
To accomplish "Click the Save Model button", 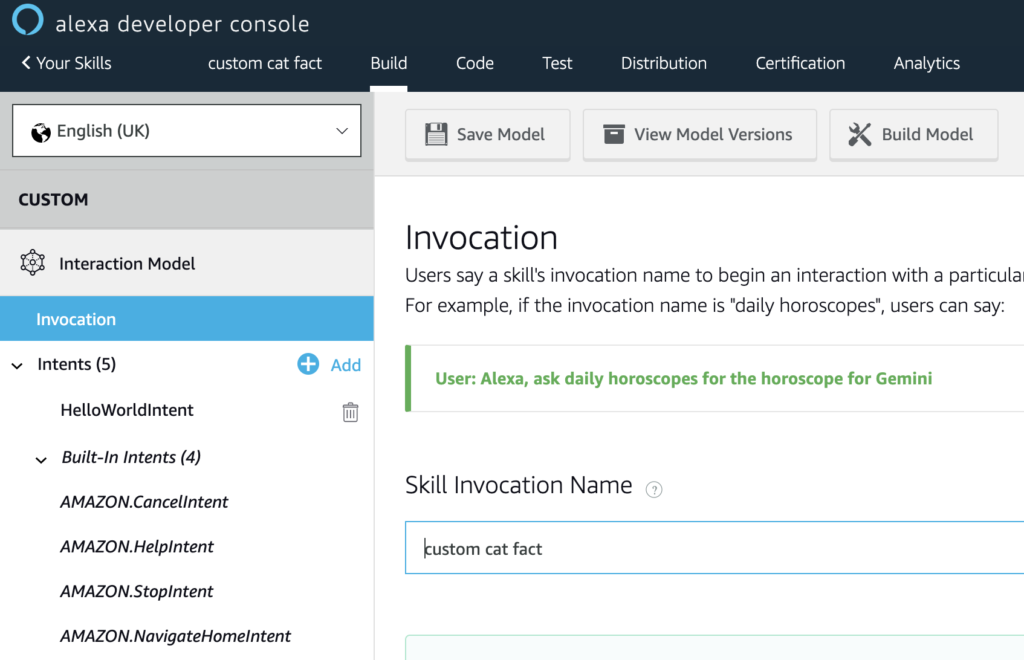I will pos(488,134).
